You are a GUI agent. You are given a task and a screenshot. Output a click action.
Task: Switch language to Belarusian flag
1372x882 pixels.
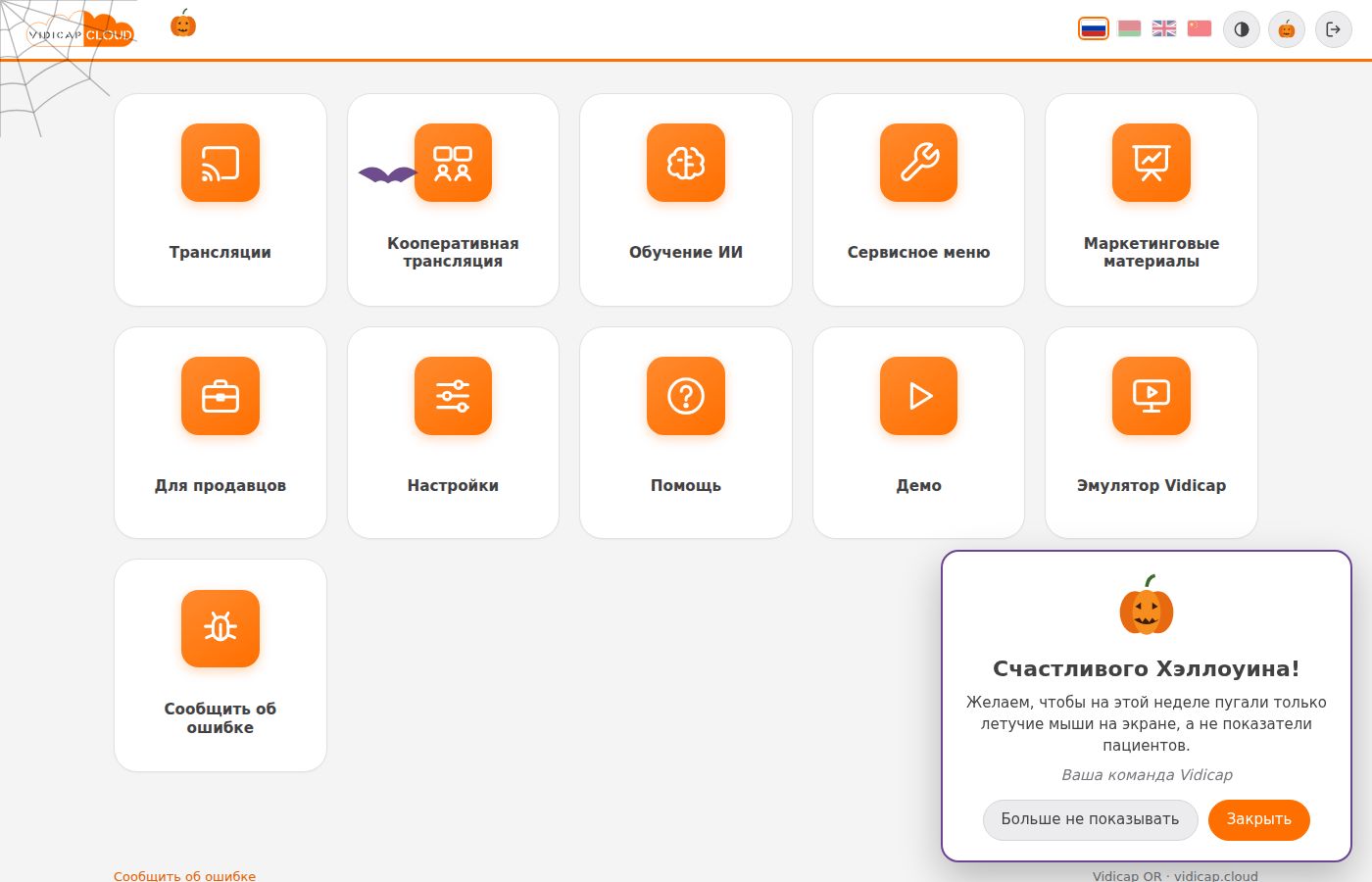coord(1129,28)
